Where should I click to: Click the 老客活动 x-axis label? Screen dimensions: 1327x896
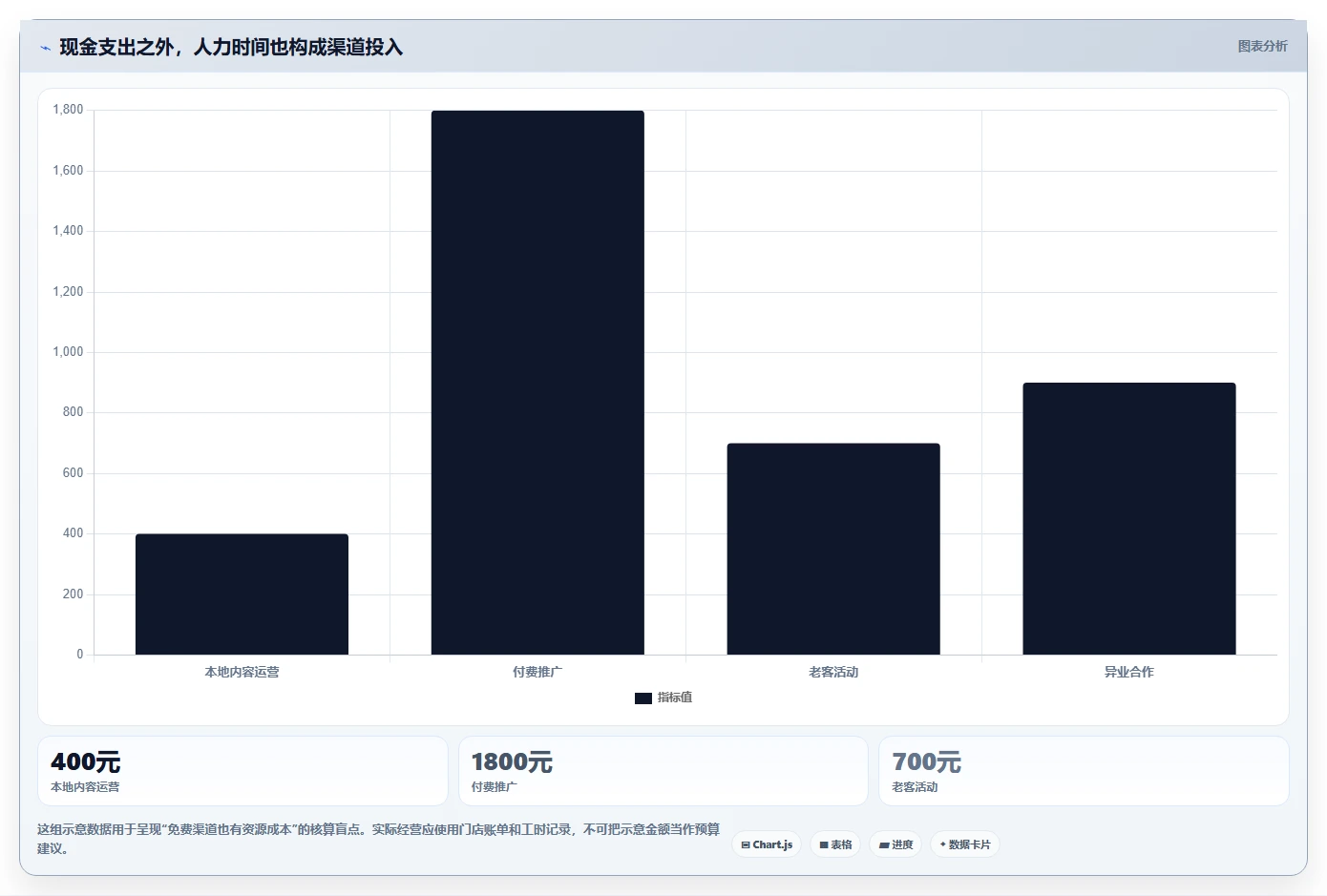tap(833, 672)
